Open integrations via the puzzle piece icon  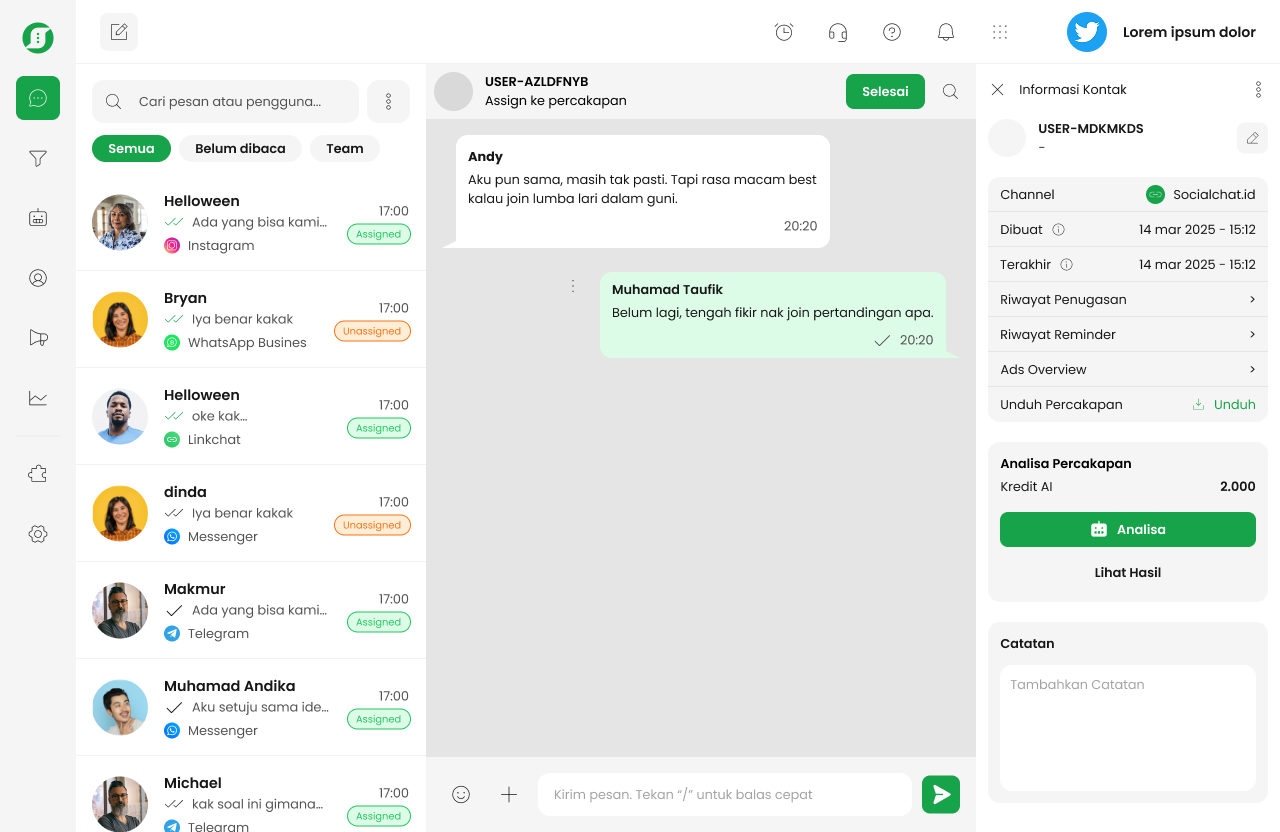point(37,473)
